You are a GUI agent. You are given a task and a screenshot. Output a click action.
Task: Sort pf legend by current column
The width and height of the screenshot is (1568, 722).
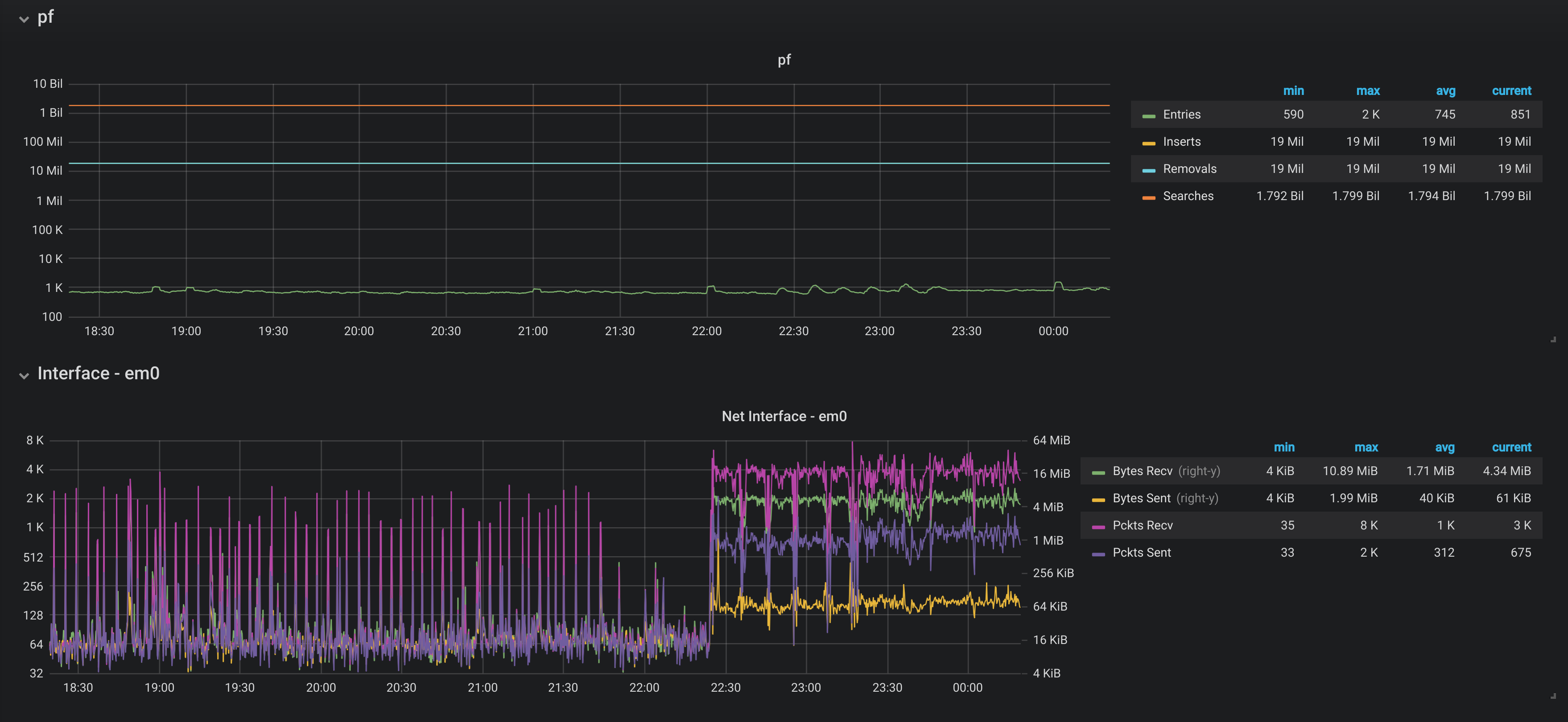1511,90
